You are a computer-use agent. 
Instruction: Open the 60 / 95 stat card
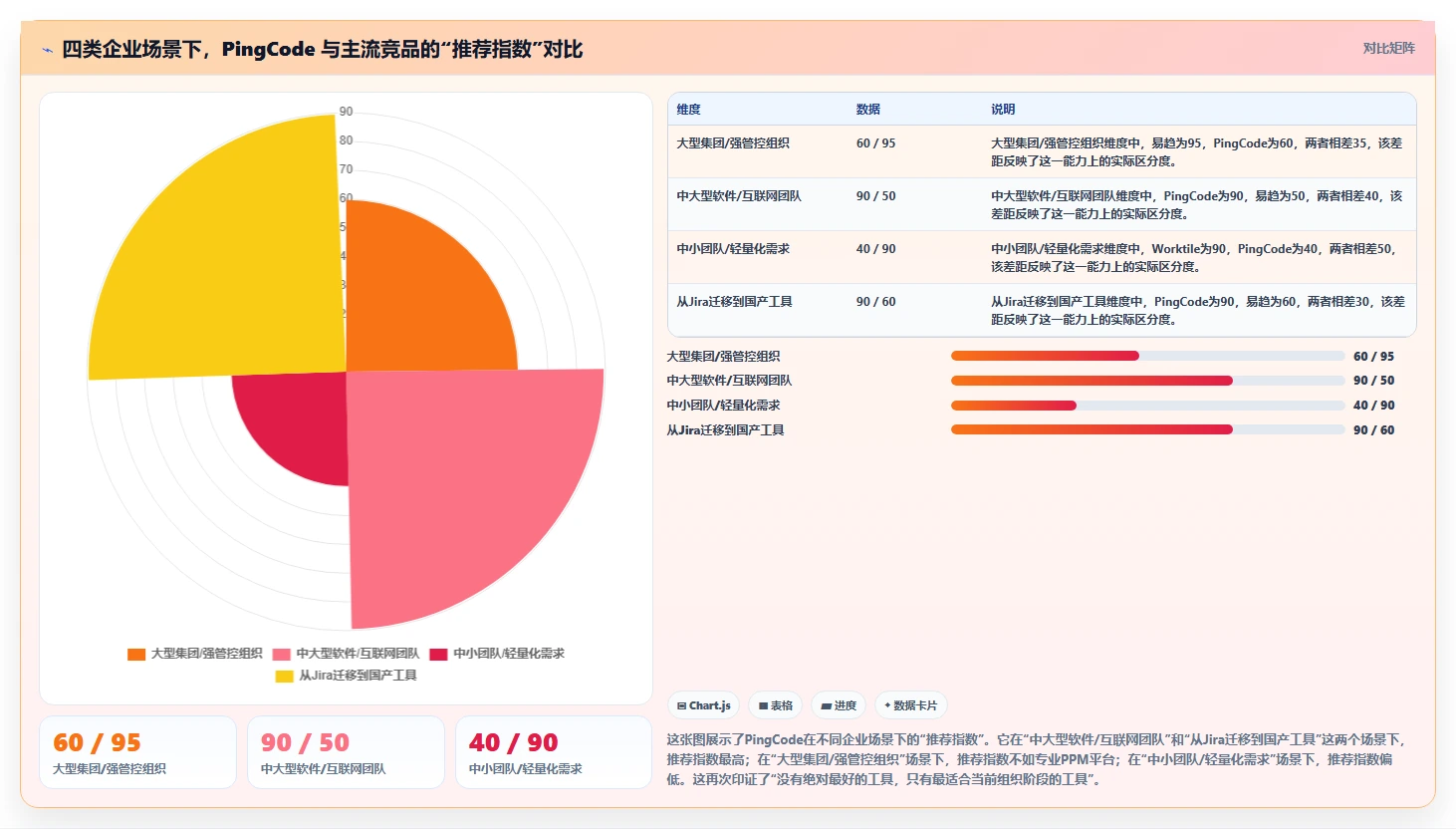click(138, 752)
